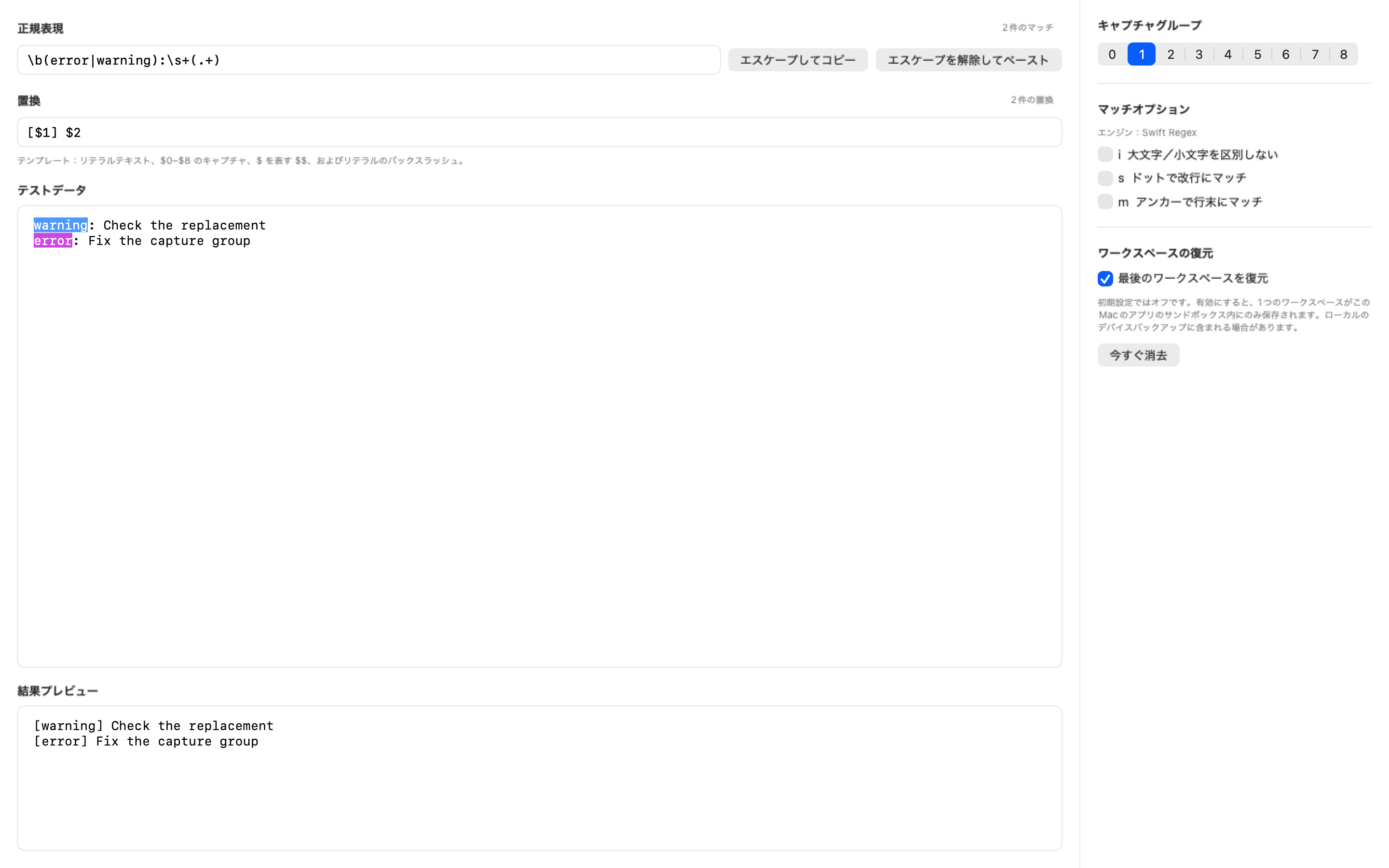Click the 正規表現 section heading

click(40, 28)
